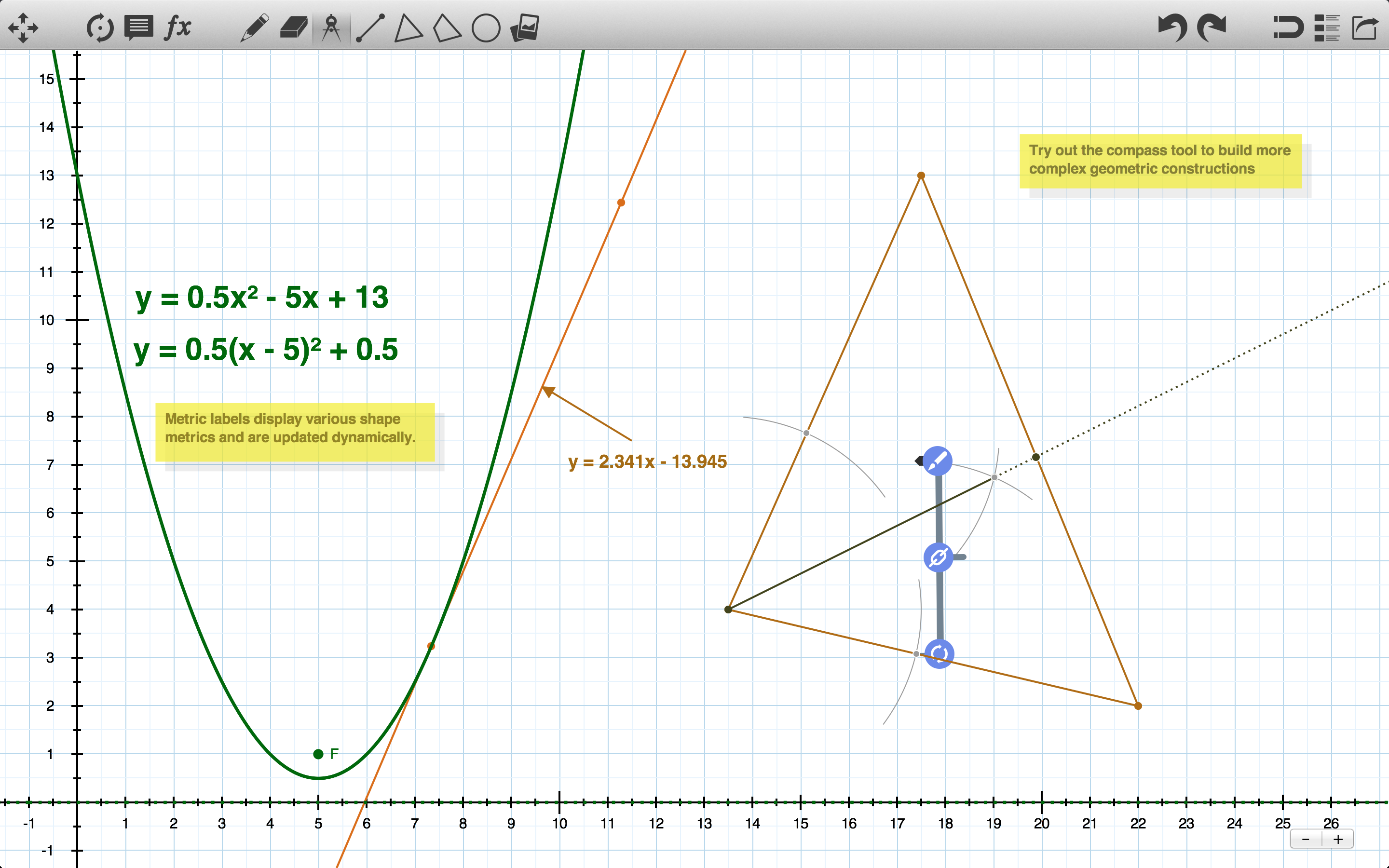Select the move/pan tool
The height and width of the screenshot is (868, 1389).
[x=23, y=27]
